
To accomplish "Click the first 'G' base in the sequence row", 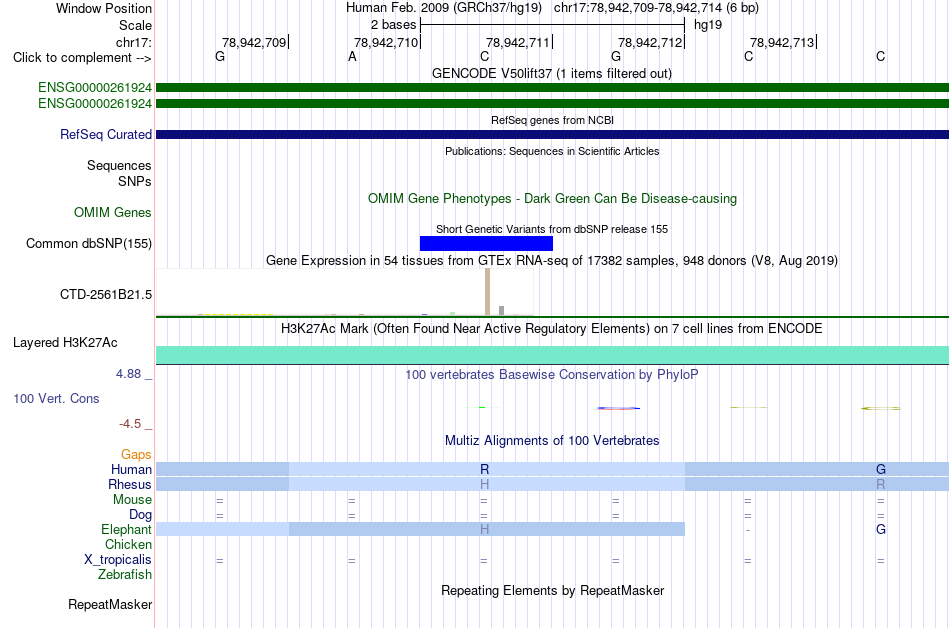I will 220,56.
